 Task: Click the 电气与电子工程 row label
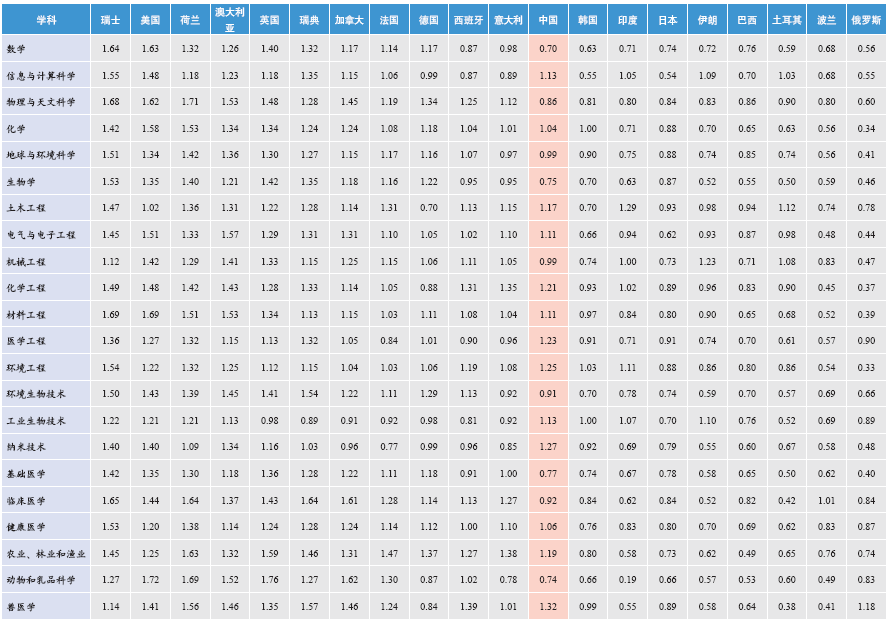click(40, 235)
